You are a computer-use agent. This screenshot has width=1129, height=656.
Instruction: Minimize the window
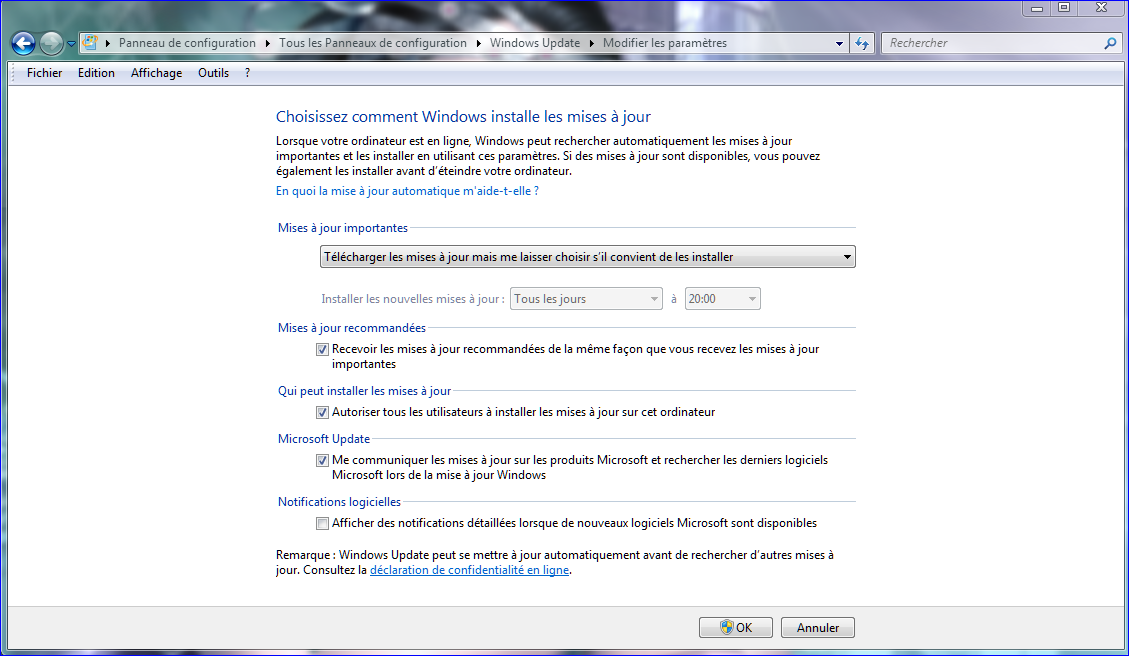pyautogui.click(x=1037, y=8)
